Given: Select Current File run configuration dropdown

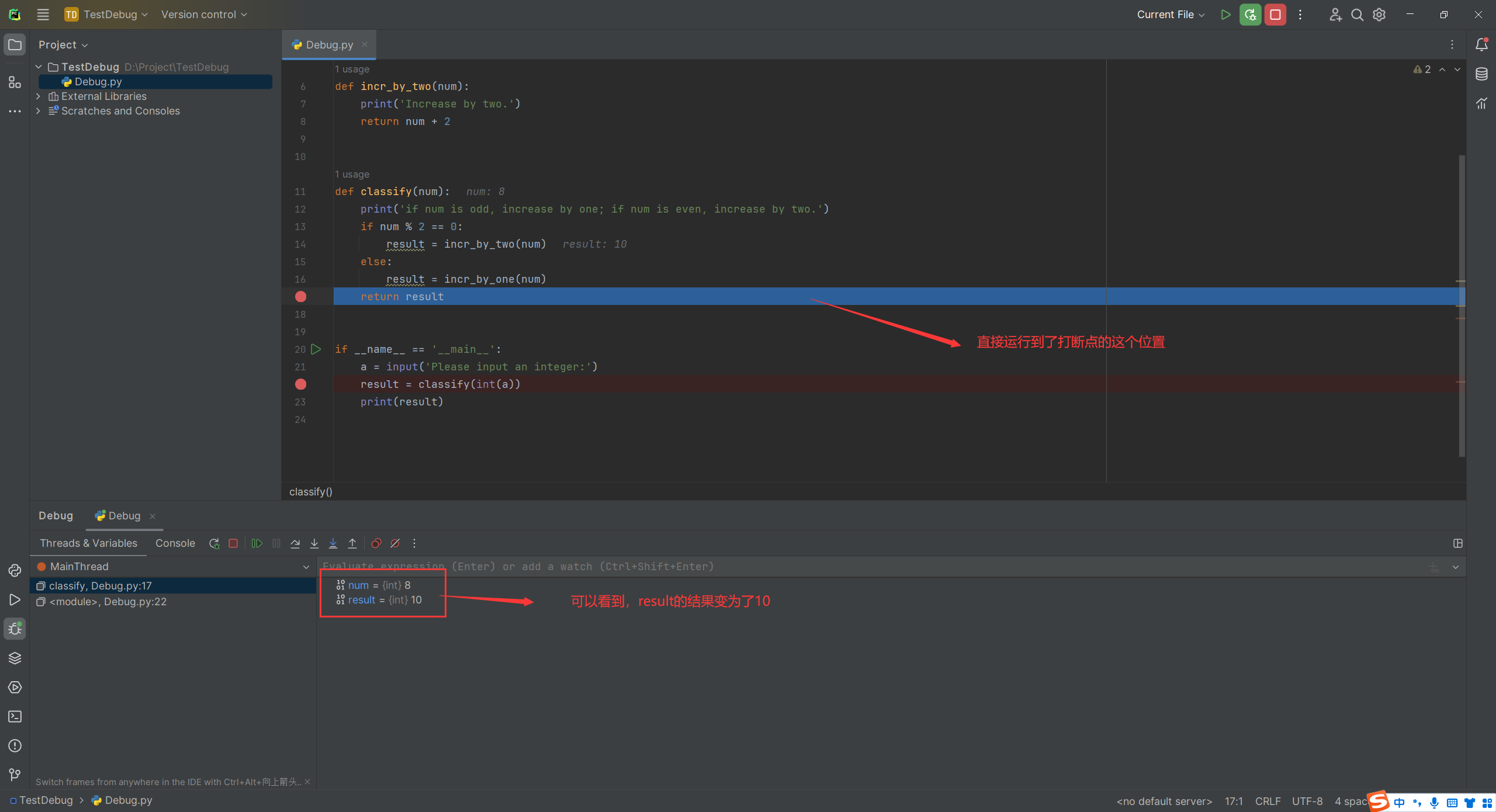Looking at the screenshot, I should pyautogui.click(x=1172, y=13).
